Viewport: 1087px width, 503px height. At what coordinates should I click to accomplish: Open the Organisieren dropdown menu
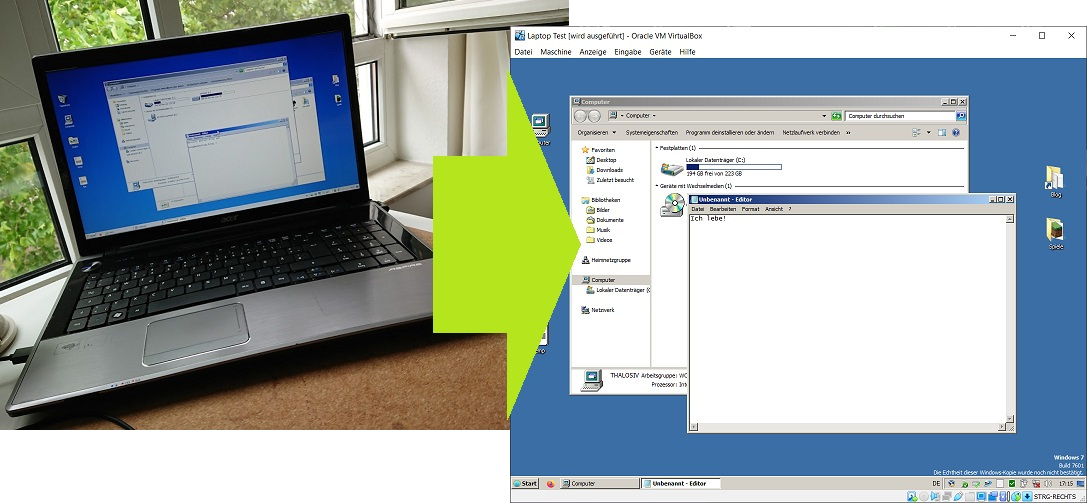[x=595, y=132]
